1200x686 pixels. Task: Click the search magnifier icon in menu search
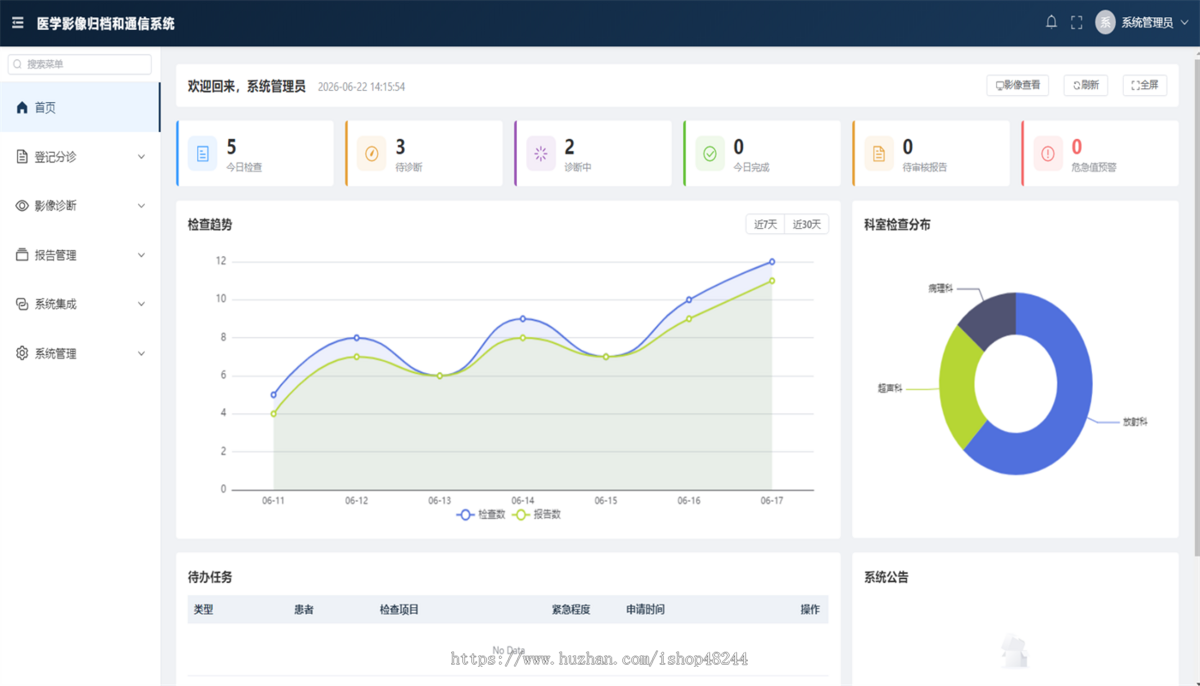[x=18, y=64]
